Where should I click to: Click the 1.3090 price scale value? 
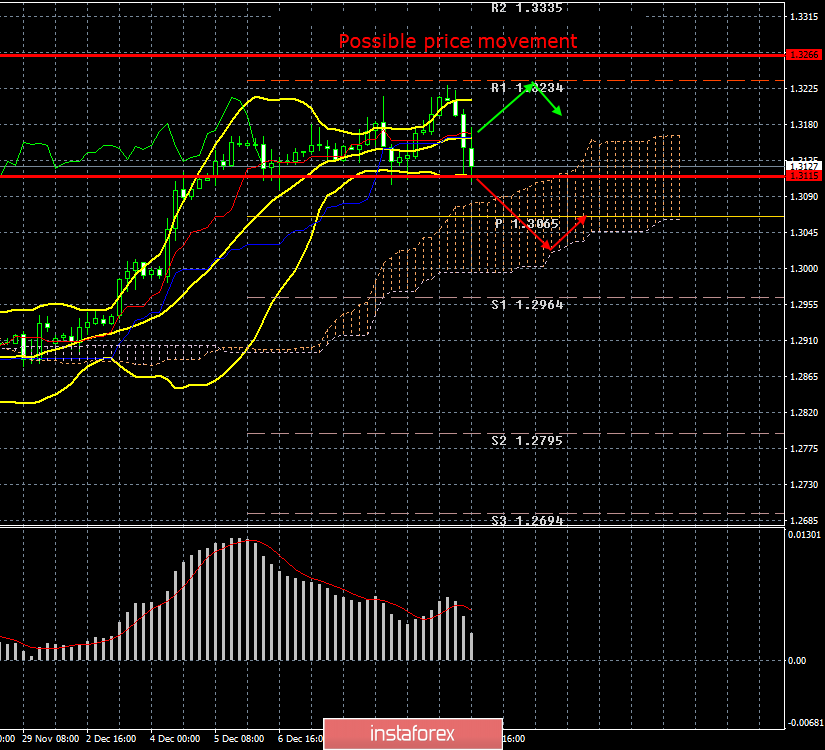[804, 197]
